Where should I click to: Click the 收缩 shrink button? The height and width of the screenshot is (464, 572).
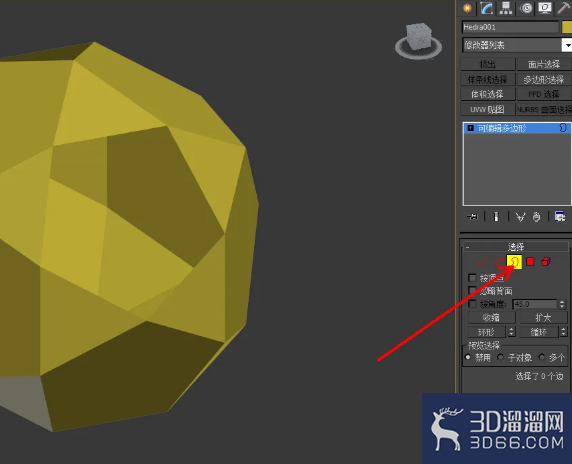pos(491,318)
